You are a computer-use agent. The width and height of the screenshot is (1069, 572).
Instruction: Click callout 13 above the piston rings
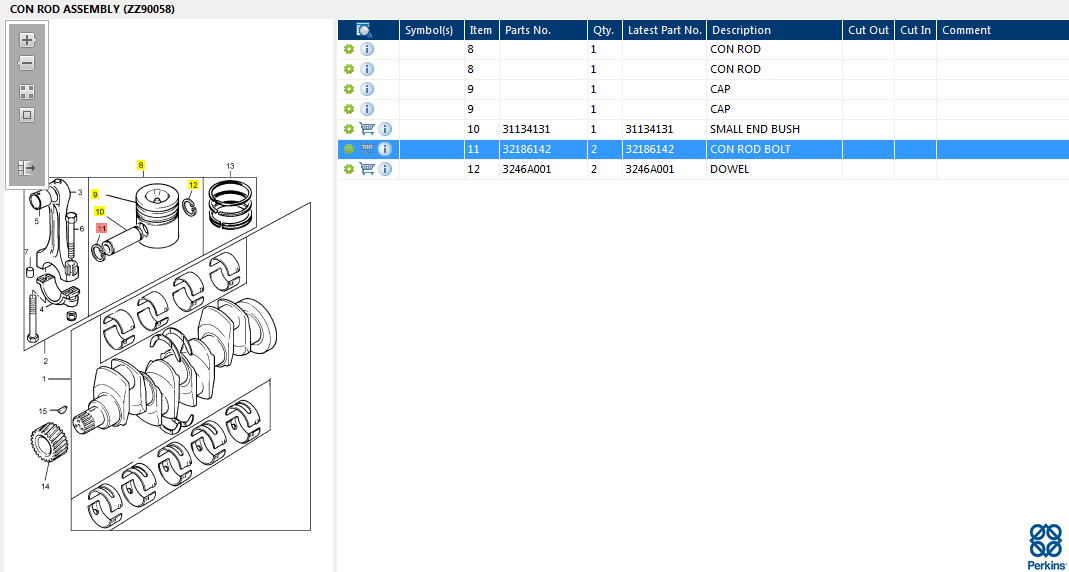[230, 166]
